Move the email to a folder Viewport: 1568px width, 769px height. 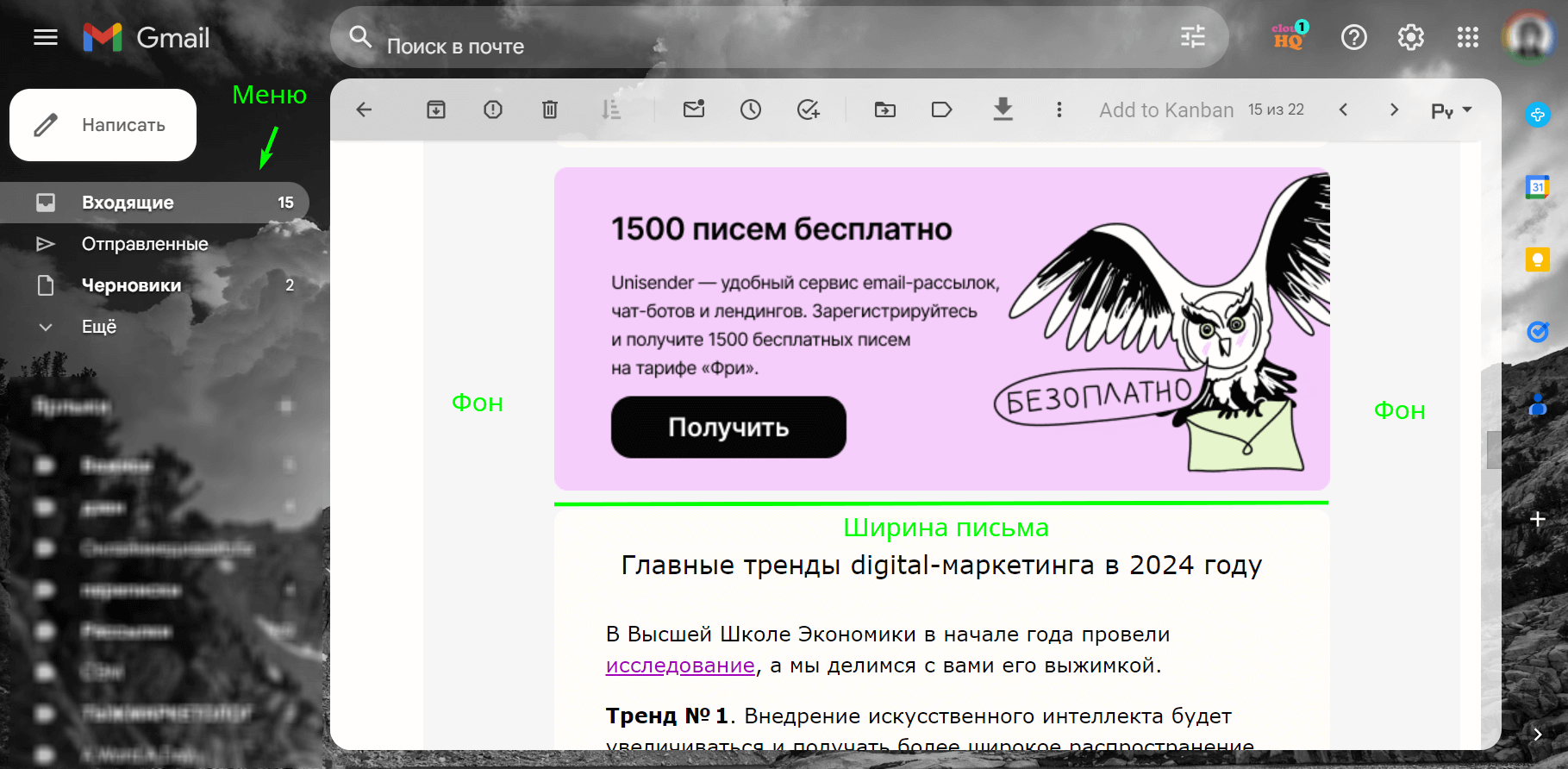pos(885,109)
